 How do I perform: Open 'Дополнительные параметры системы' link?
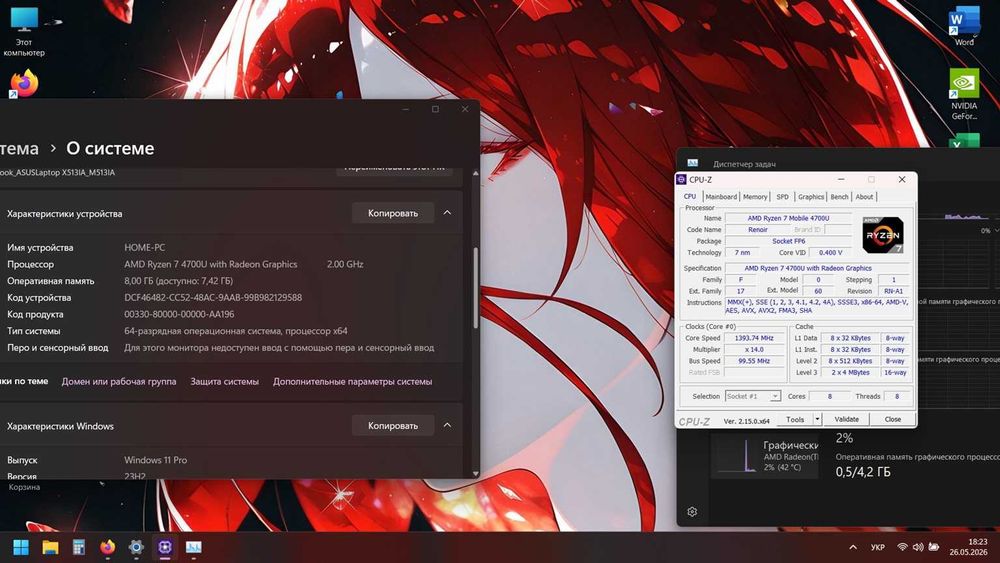(x=353, y=381)
